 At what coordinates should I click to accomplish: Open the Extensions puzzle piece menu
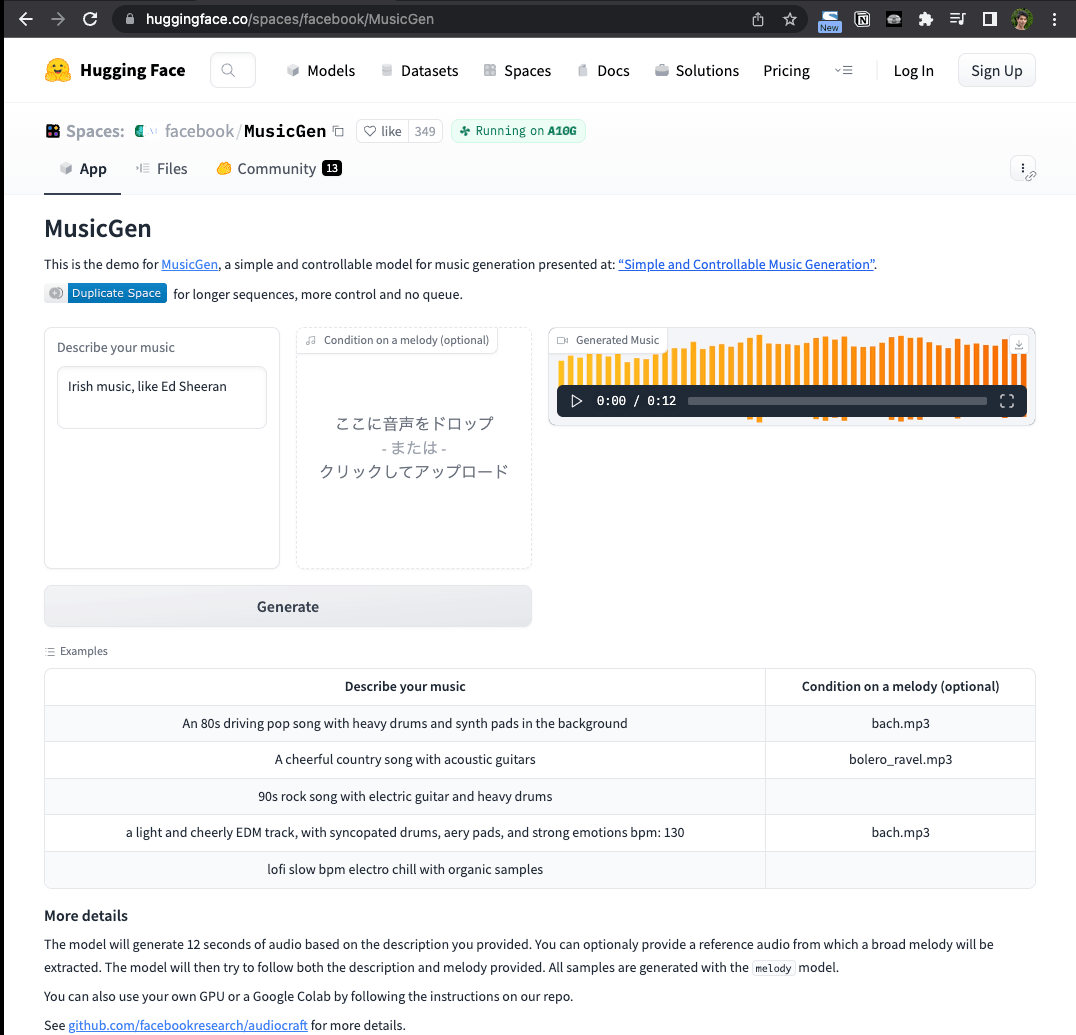tap(926, 19)
